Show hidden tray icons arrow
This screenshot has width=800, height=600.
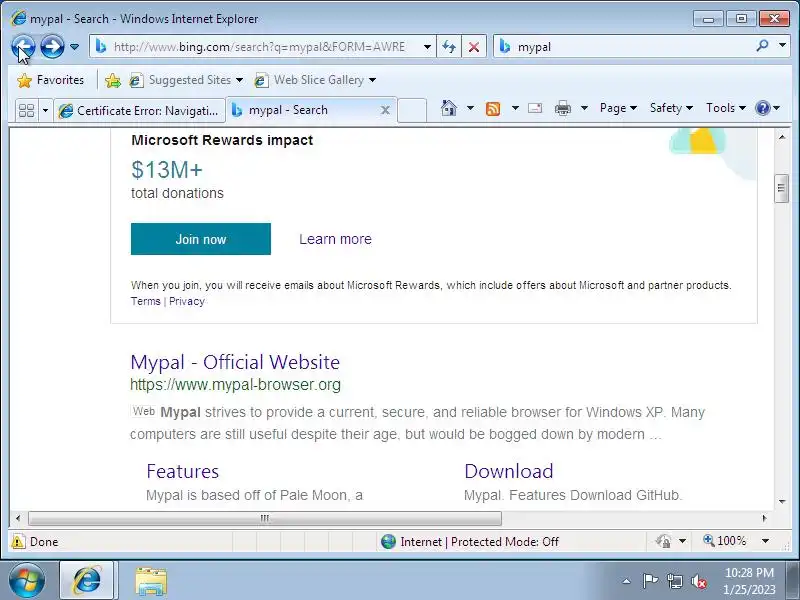coord(627,581)
